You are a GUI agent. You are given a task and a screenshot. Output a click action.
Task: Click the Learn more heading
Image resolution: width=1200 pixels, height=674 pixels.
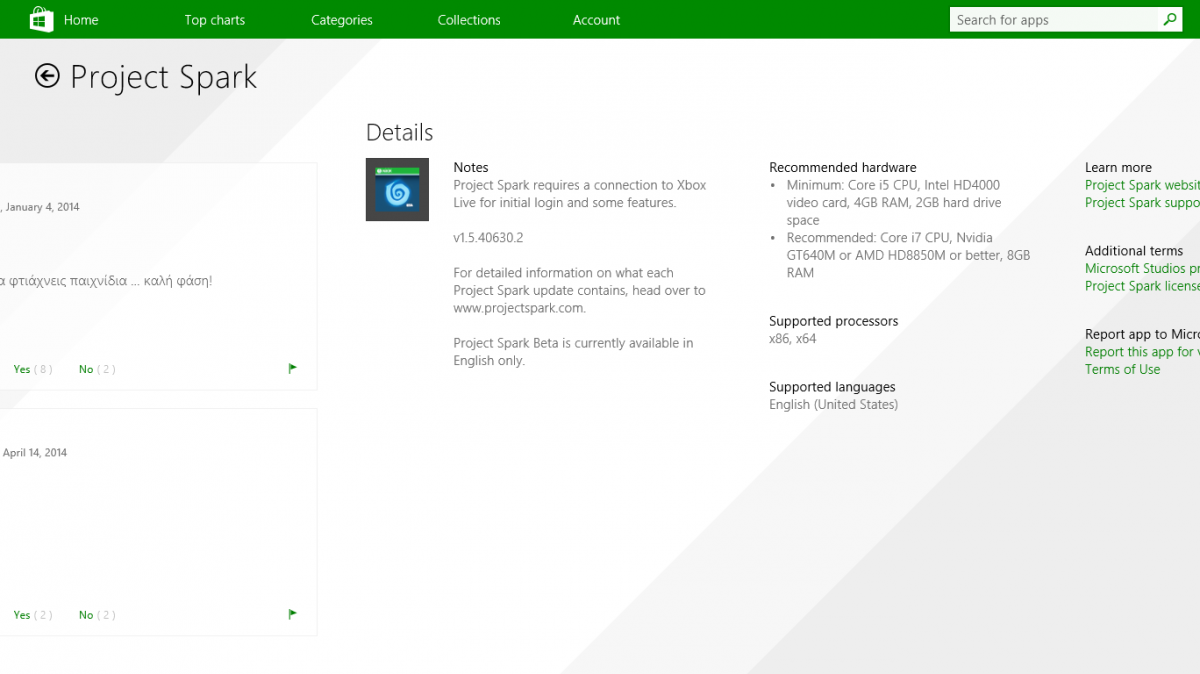(x=1119, y=168)
